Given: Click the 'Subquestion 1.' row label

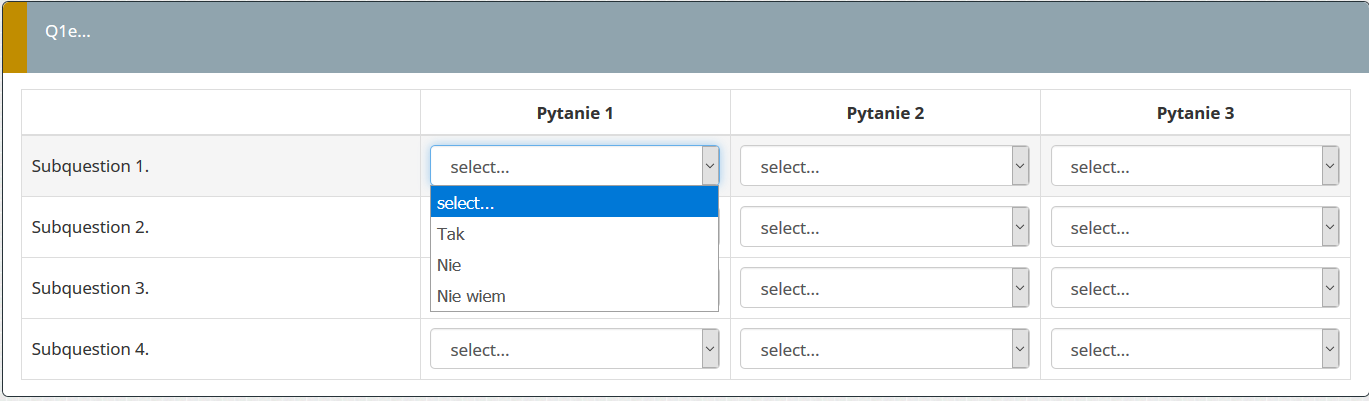Looking at the screenshot, I should (x=90, y=166).
